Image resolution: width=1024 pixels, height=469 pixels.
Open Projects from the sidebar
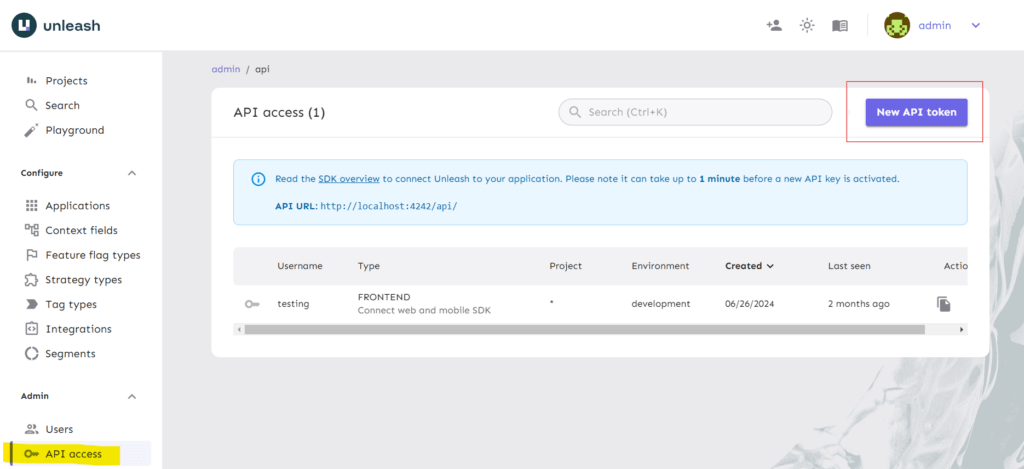point(66,81)
